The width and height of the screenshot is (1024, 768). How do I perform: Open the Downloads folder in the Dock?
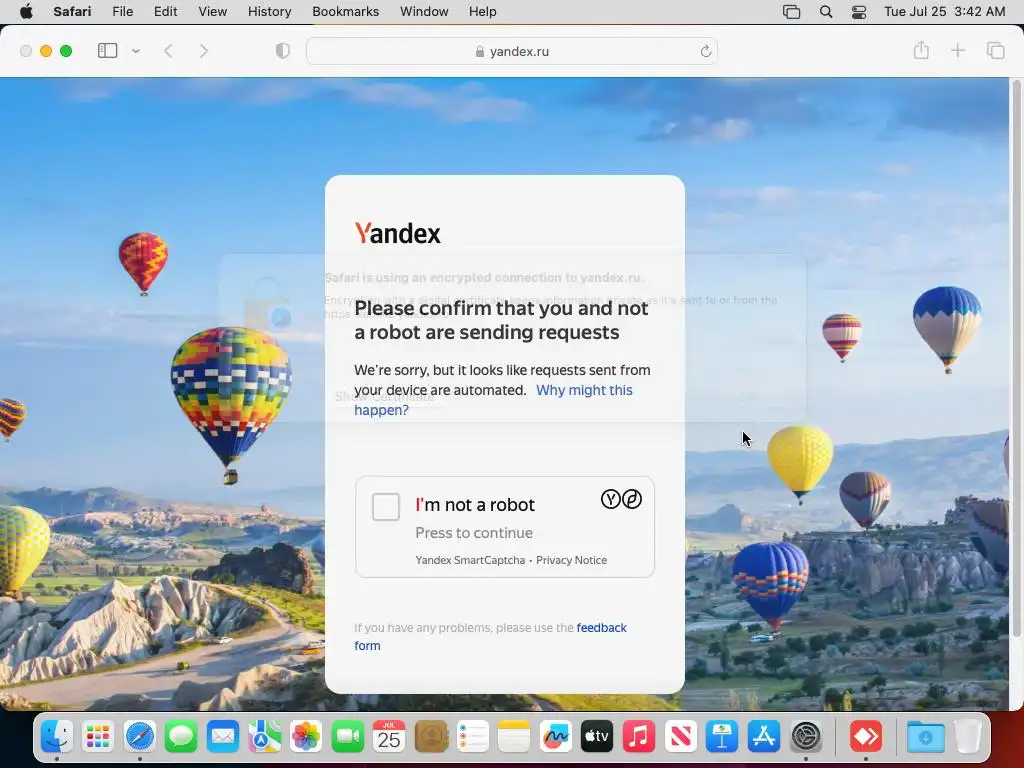pyautogui.click(x=925, y=737)
